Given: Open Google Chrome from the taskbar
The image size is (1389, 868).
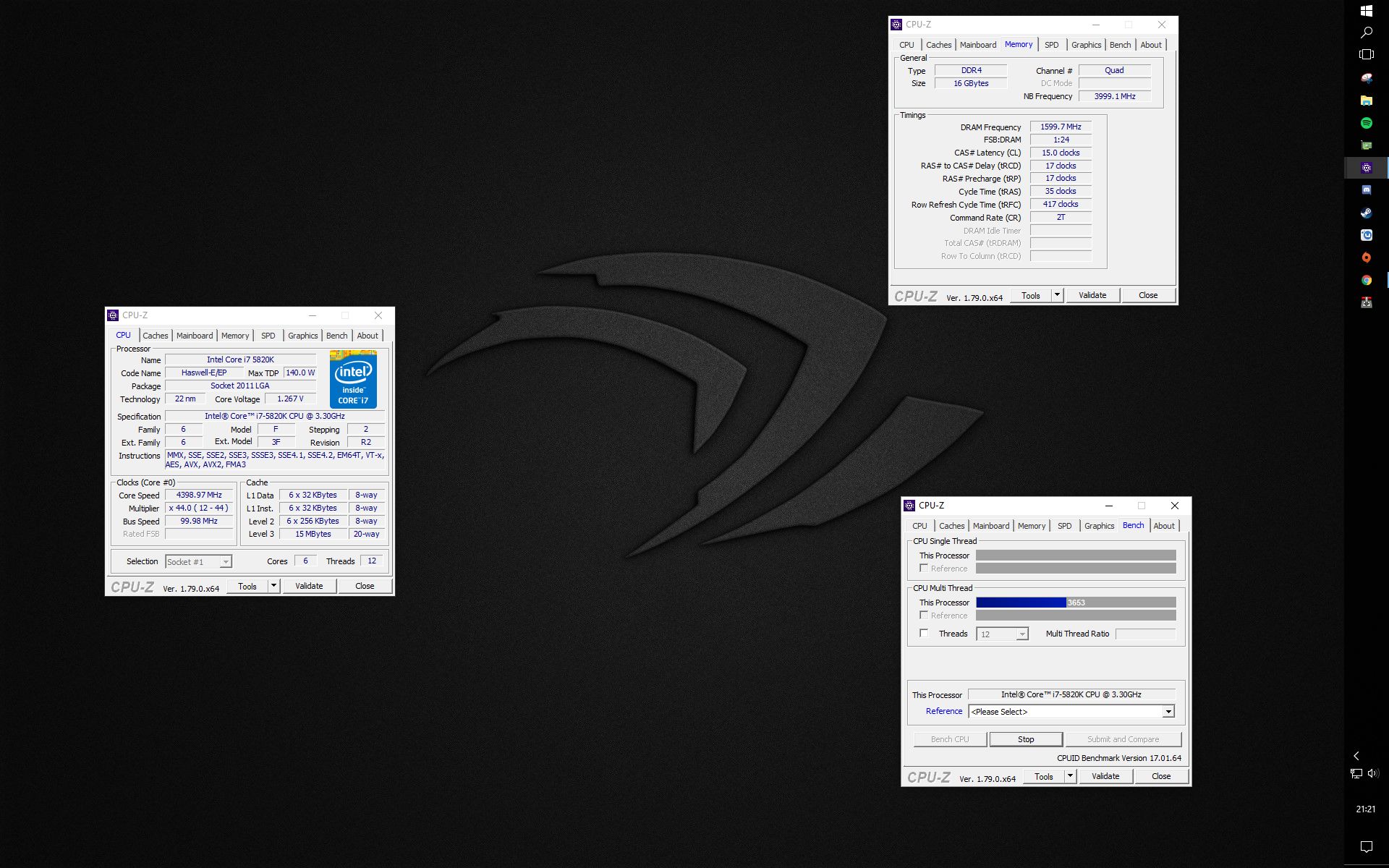Looking at the screenshot, I should point(1366,280).
